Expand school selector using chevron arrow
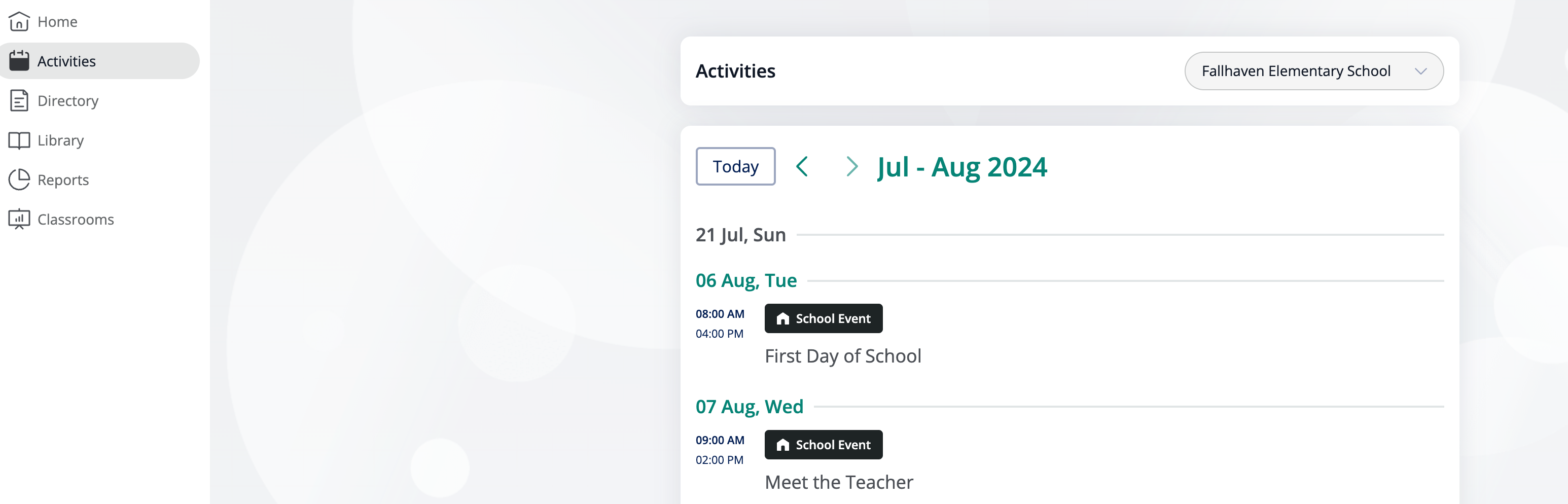Screen dimensions: 1568x504 point(1421,71)
